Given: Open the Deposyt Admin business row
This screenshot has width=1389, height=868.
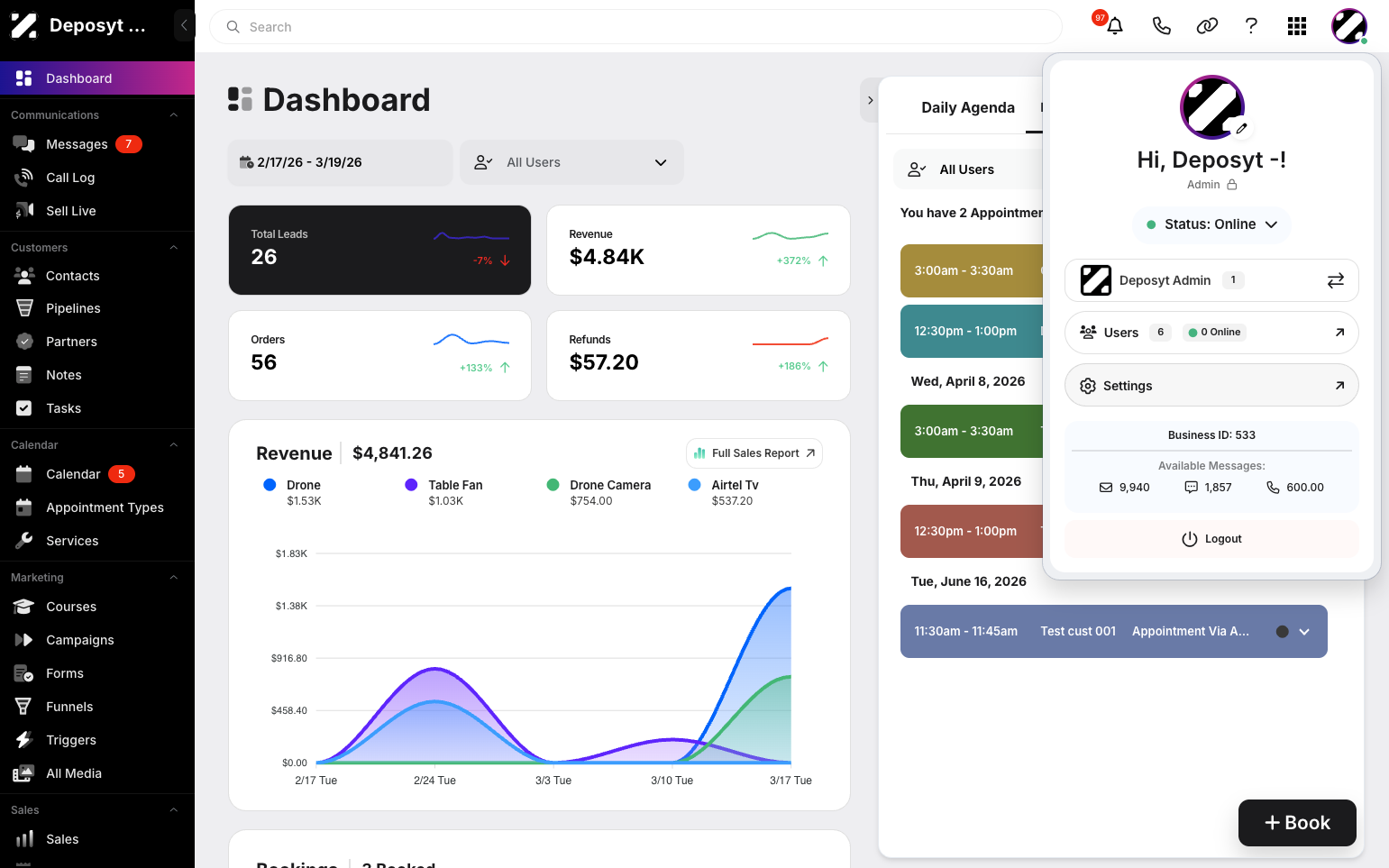Looking at the screenshot, I should pos(1211,280).
